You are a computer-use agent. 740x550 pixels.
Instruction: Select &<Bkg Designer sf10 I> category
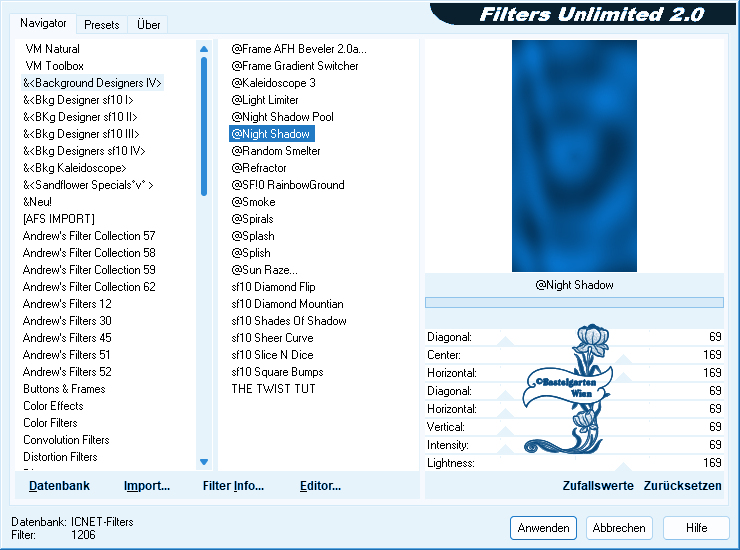(78, 100)
